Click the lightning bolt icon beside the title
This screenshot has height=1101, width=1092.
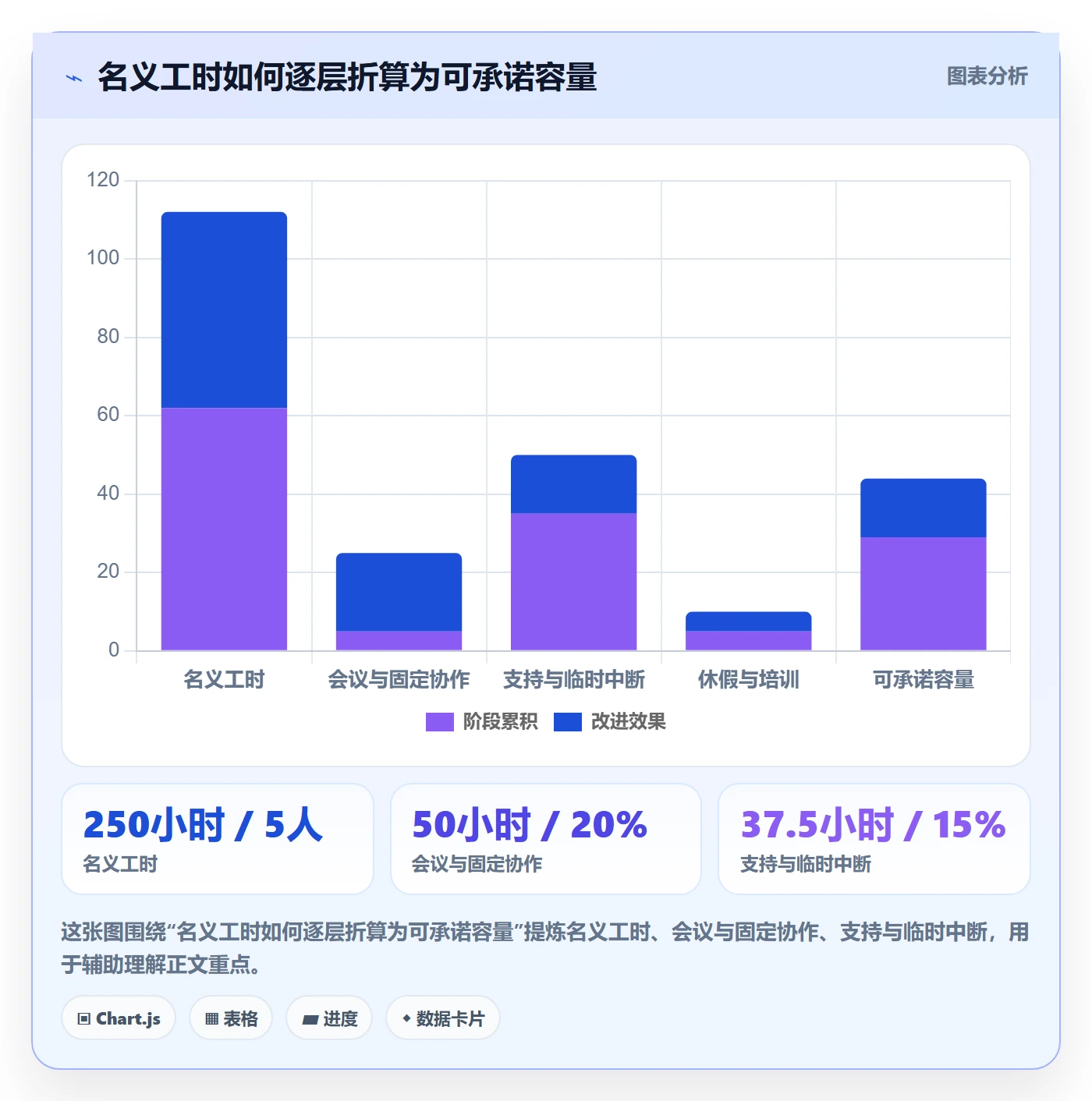pos(74,78)
